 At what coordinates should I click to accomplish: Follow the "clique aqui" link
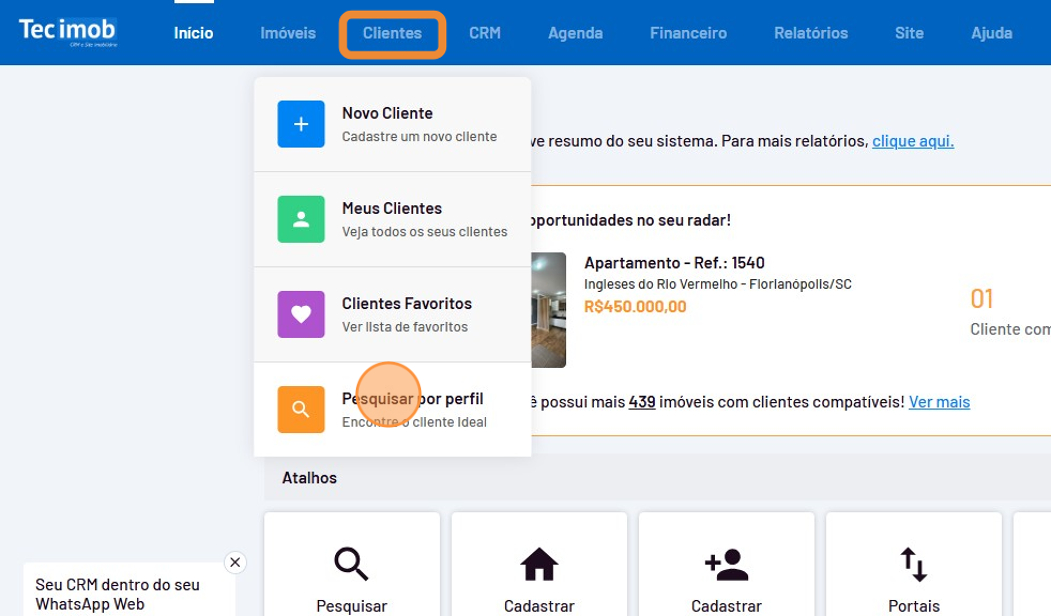point(912,141)
